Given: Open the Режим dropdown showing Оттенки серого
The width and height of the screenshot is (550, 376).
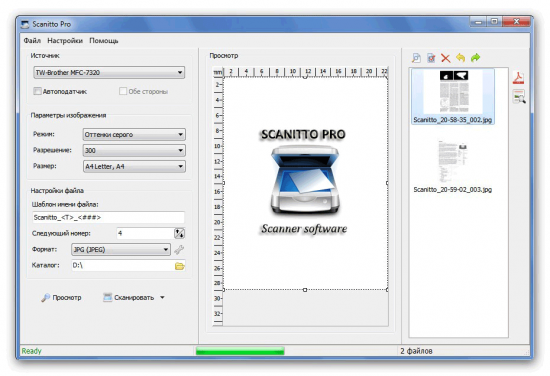Looking at the screenshot, I should click(134, 134).
